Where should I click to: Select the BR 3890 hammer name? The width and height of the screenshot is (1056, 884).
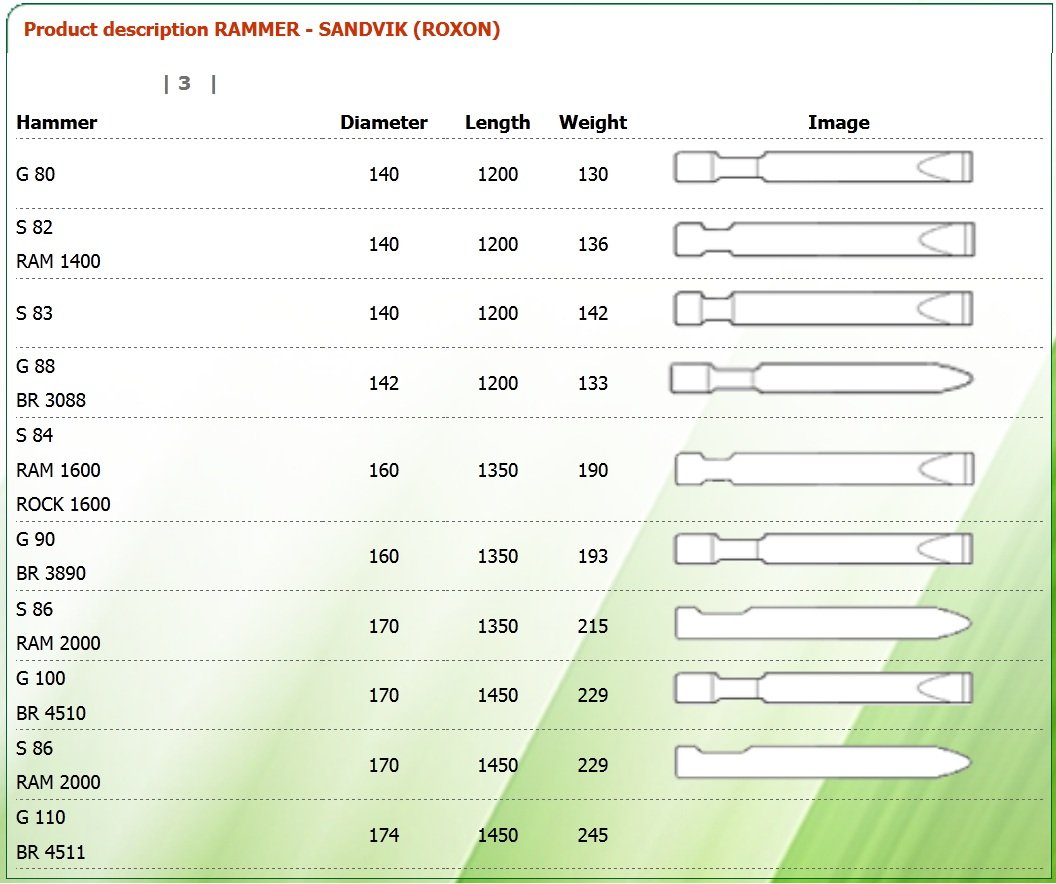pyautogui.click(x=51, y=574)
